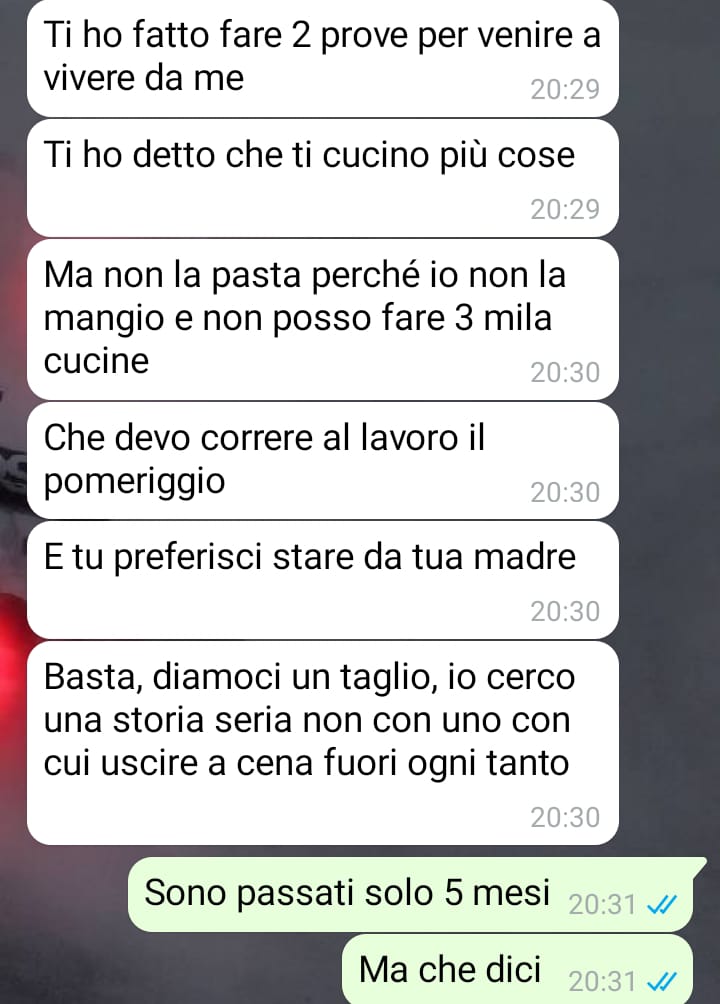Click the timestamp under 'stare da tua madre'
The image size is (720, 1004).
(x=565, y=611)
